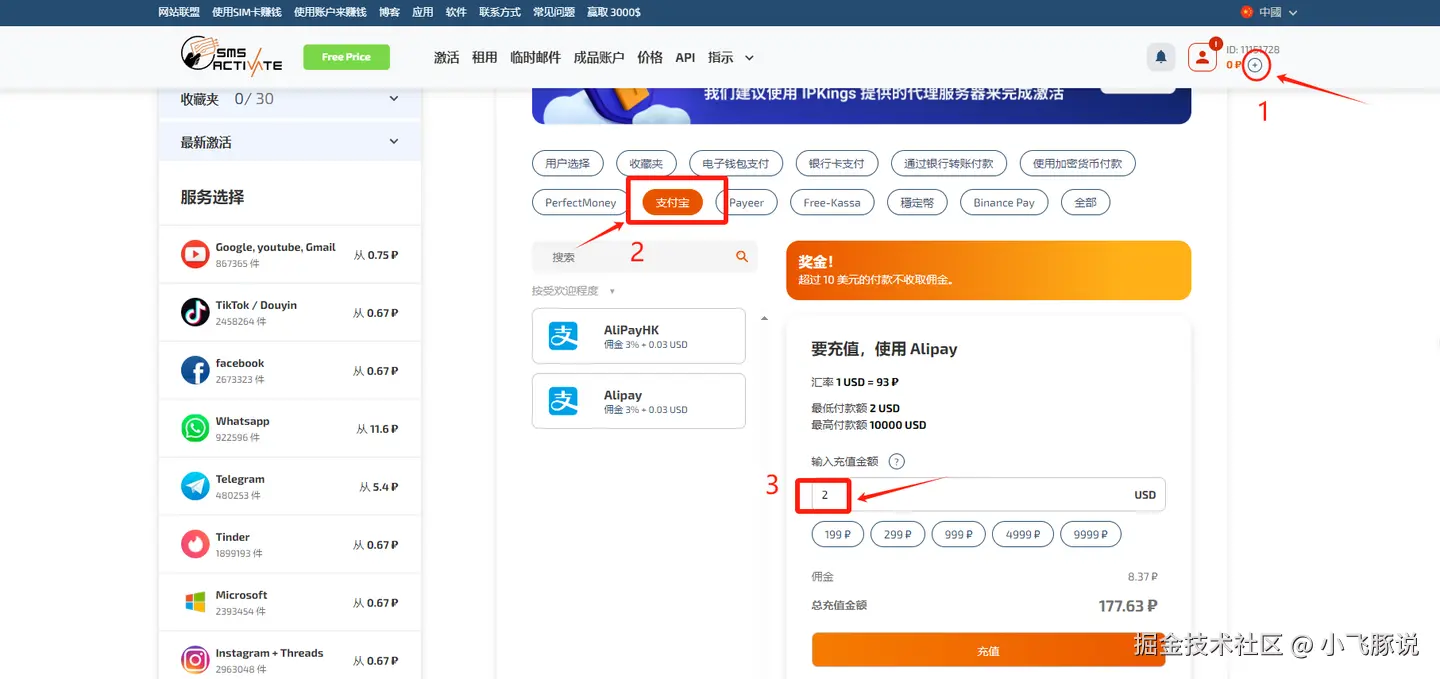
Task: Open the 临时邮件 menu item
Action: click(535, 57)
